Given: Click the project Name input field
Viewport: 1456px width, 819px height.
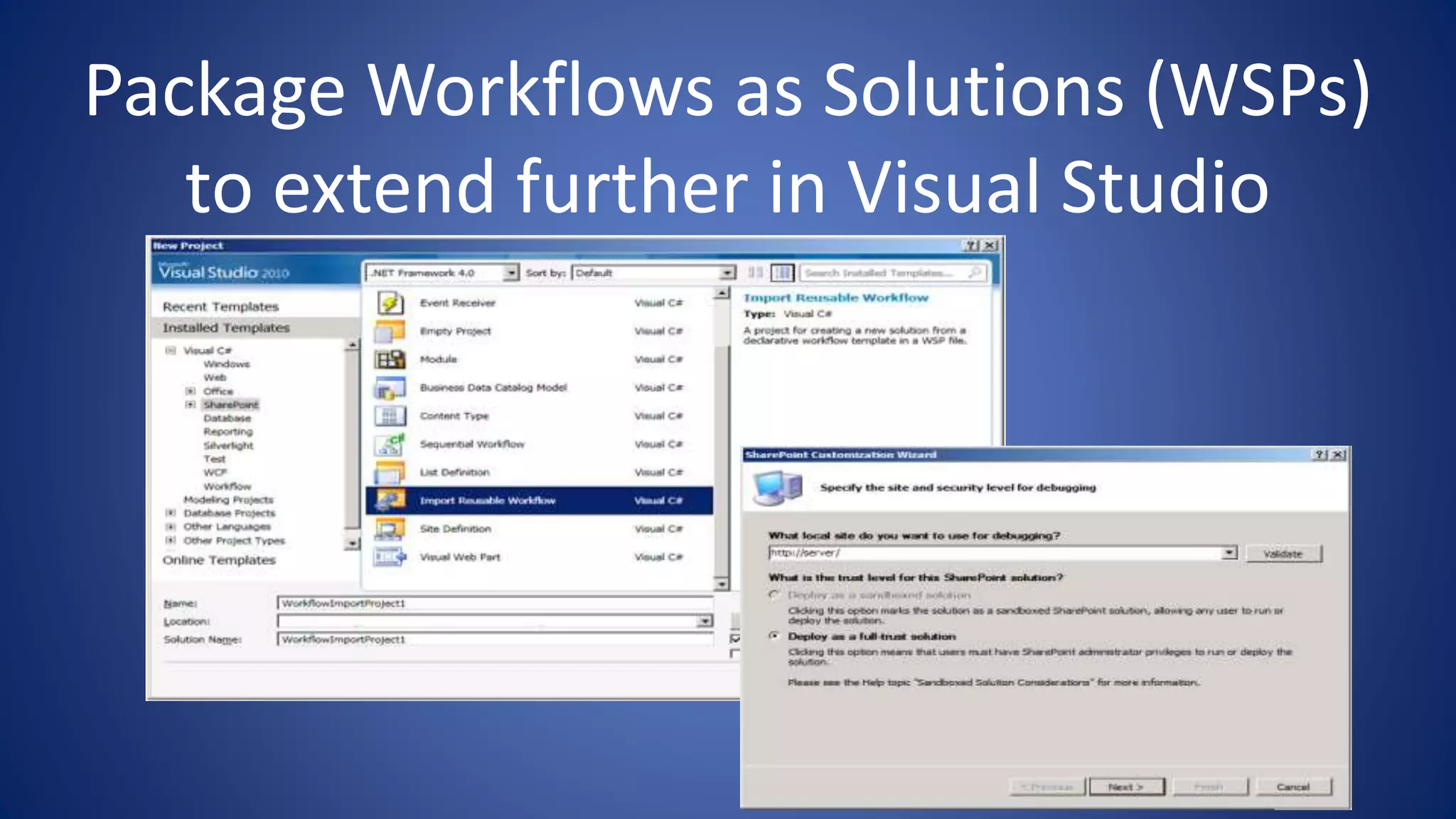Looking at the screenshot, I should pos(495,603).
